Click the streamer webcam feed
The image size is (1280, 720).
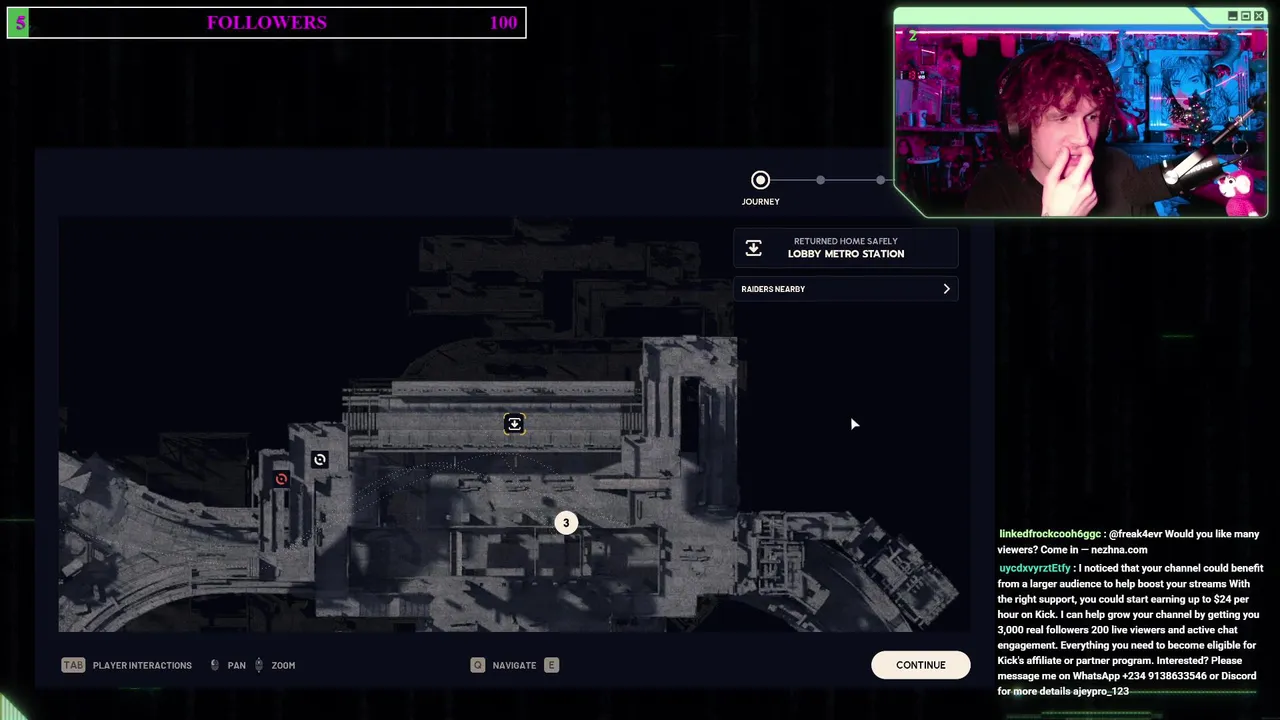(x=1081, y=121)
